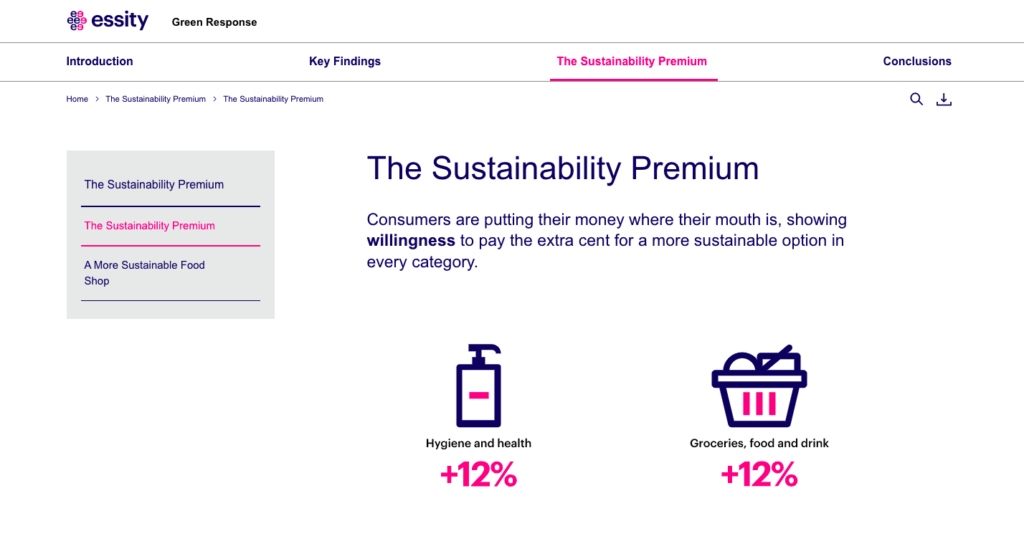Click the Green Response title text
The image size is (1024, 559).
click(x=214, y=22)
